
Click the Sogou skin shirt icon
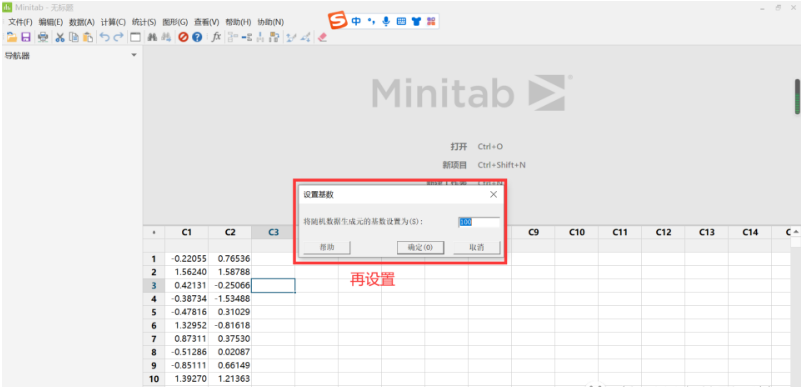point(416,21)
